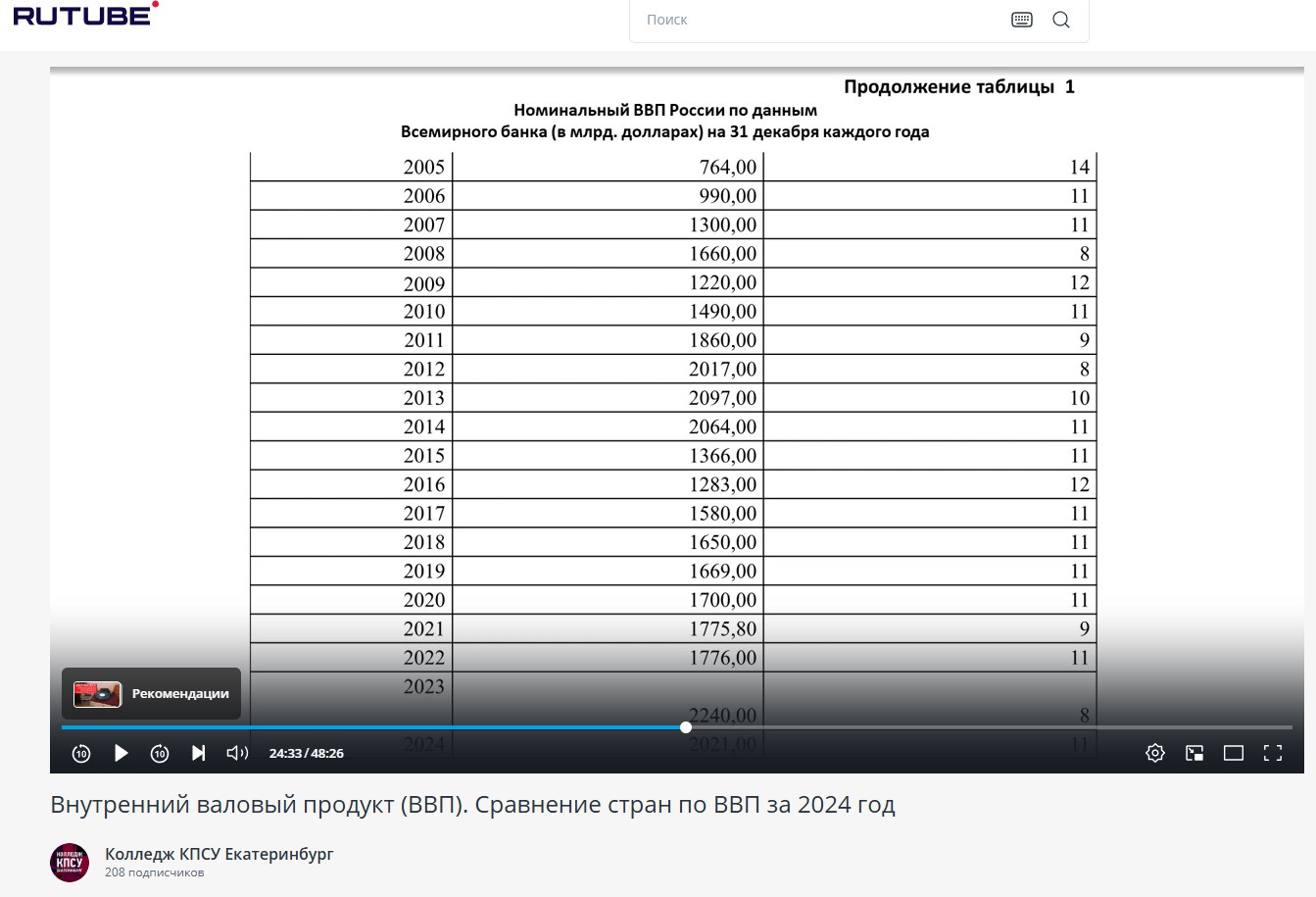The image size is (1316, 897).
Task: Click the recommendations video thumbnail
Action: point(98,694)
